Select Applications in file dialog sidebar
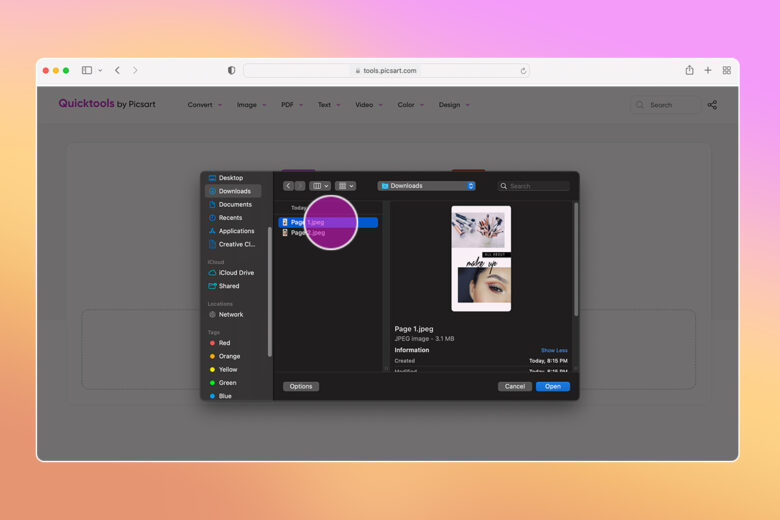Screen dimensions: 780x520 (232, 231)
